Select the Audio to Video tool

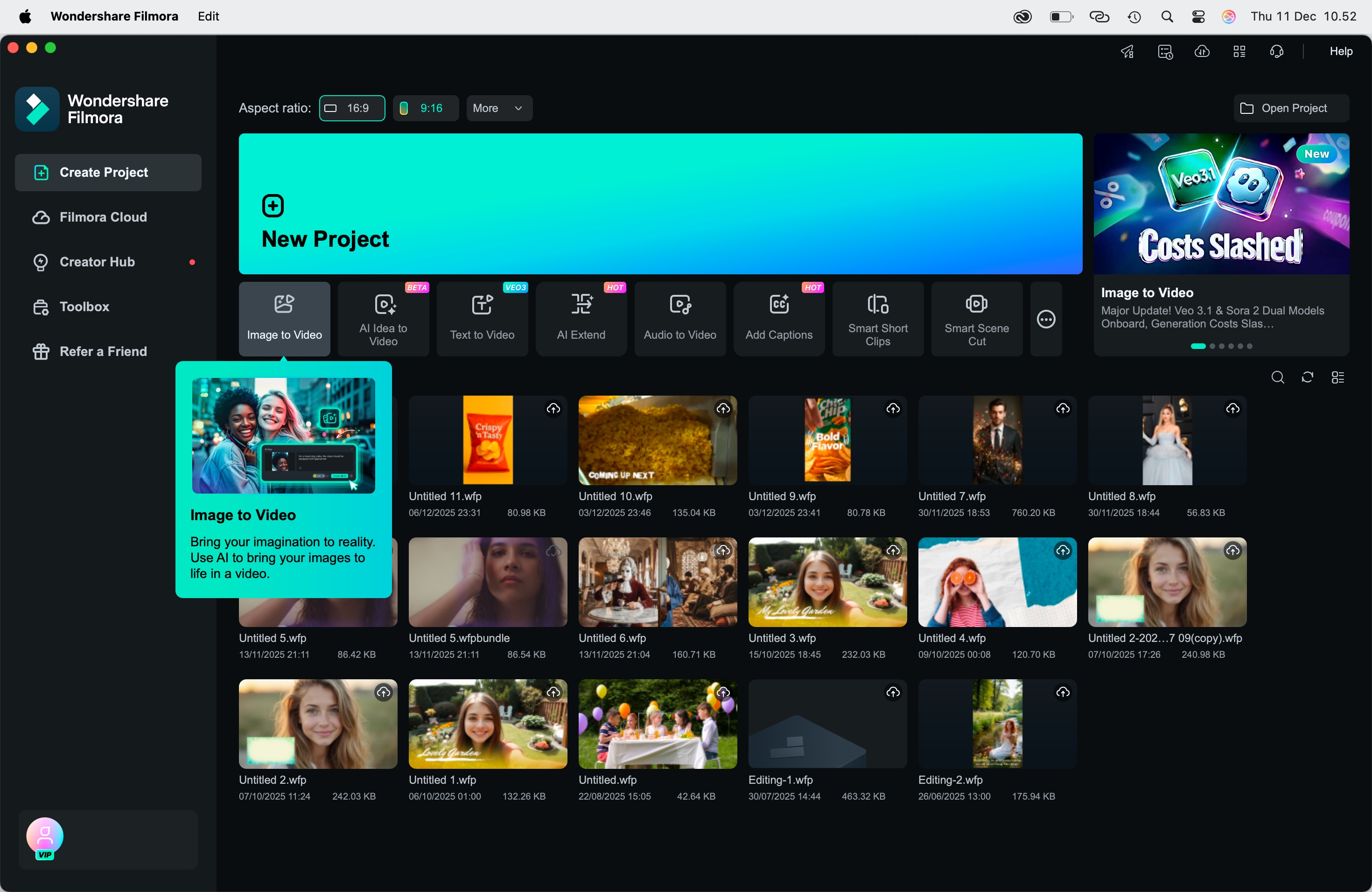(x=679, y=319)
